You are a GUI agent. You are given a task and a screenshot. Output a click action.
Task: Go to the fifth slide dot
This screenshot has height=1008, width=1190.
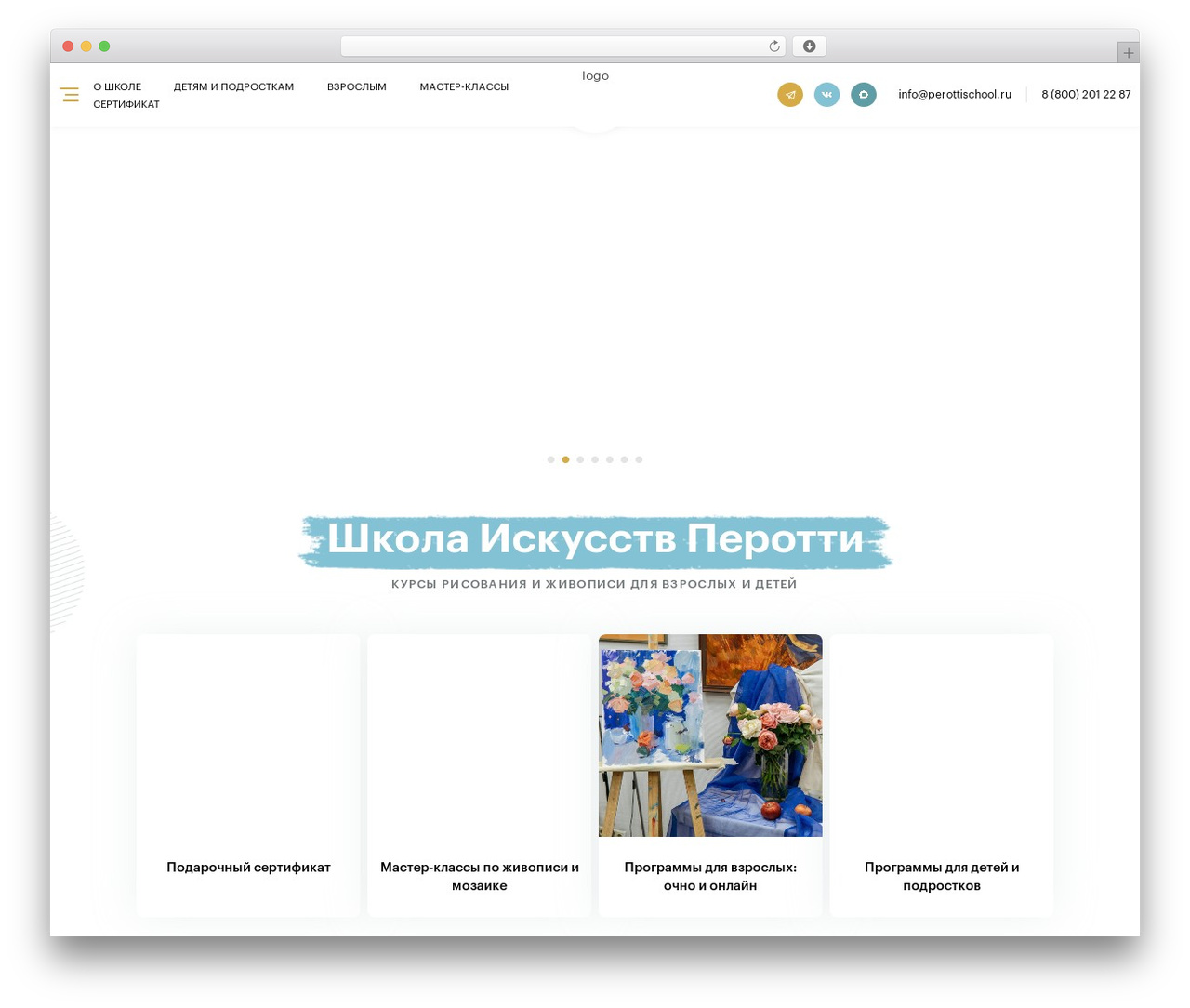click(610, 459)
